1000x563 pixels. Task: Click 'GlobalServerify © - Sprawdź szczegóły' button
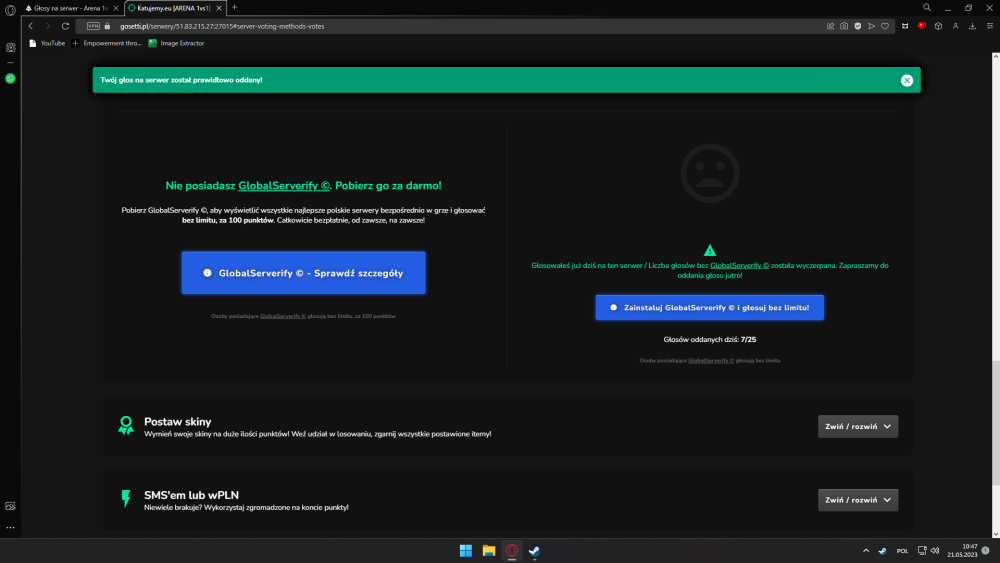tap(304, 273)
